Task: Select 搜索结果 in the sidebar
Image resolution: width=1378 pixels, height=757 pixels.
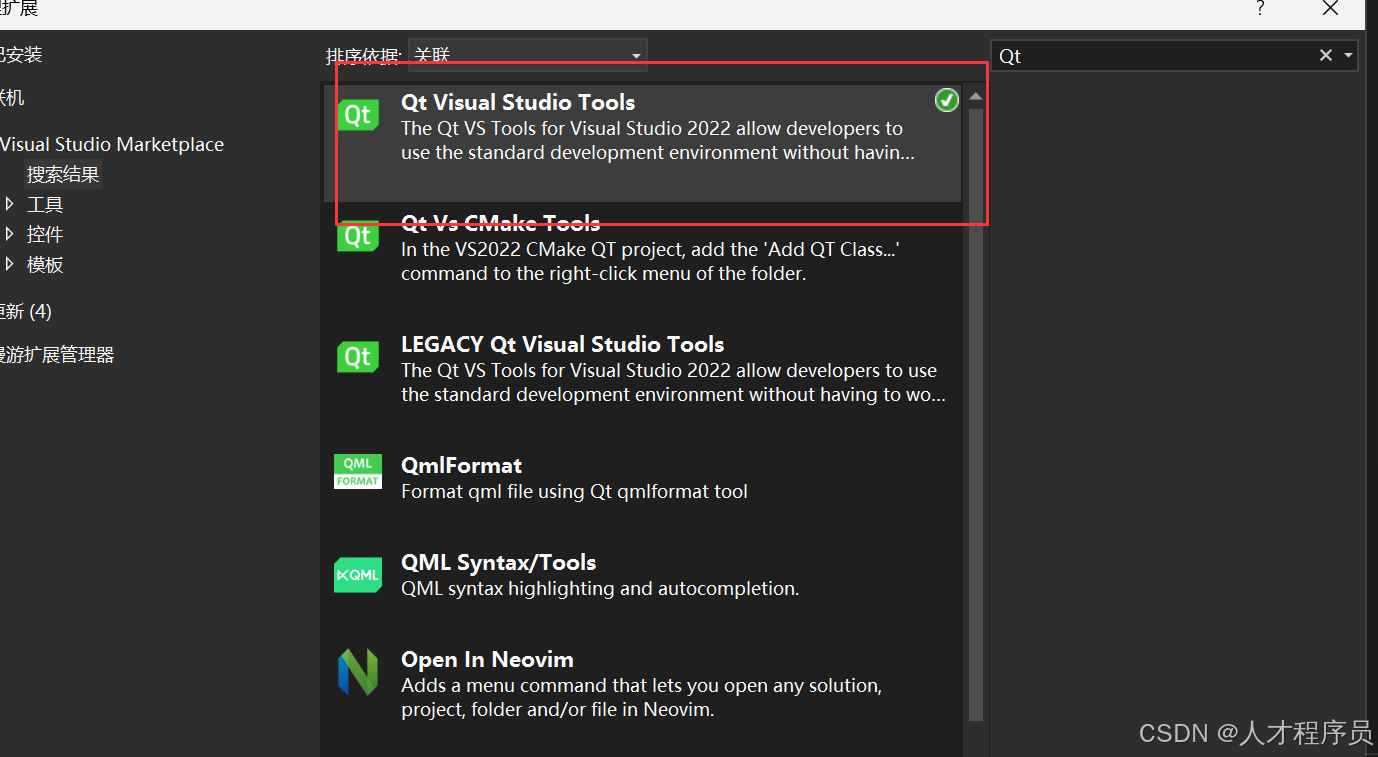Action: [63, 175]
